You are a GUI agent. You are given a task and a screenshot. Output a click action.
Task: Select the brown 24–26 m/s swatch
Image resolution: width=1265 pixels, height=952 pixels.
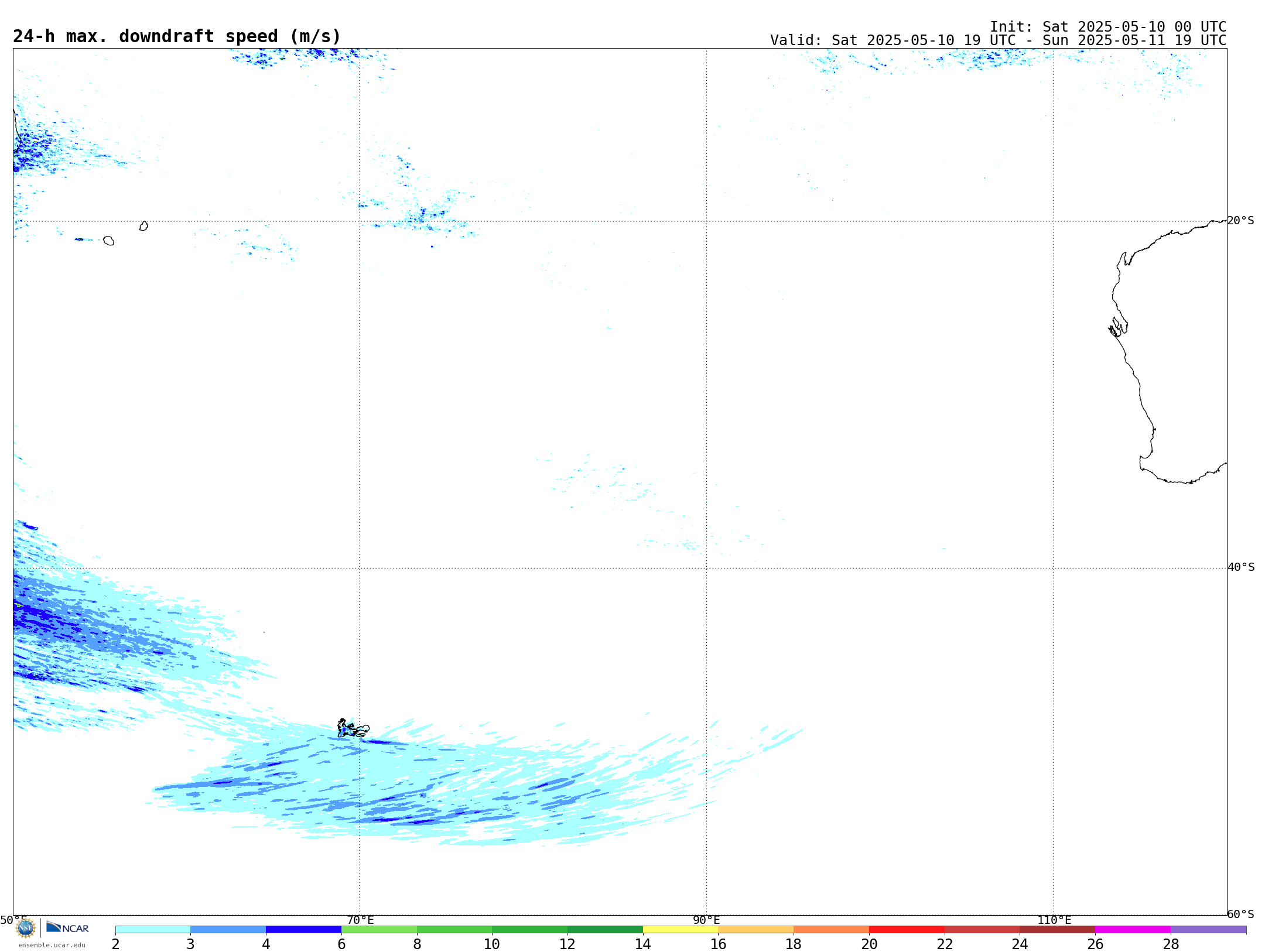1058,930
